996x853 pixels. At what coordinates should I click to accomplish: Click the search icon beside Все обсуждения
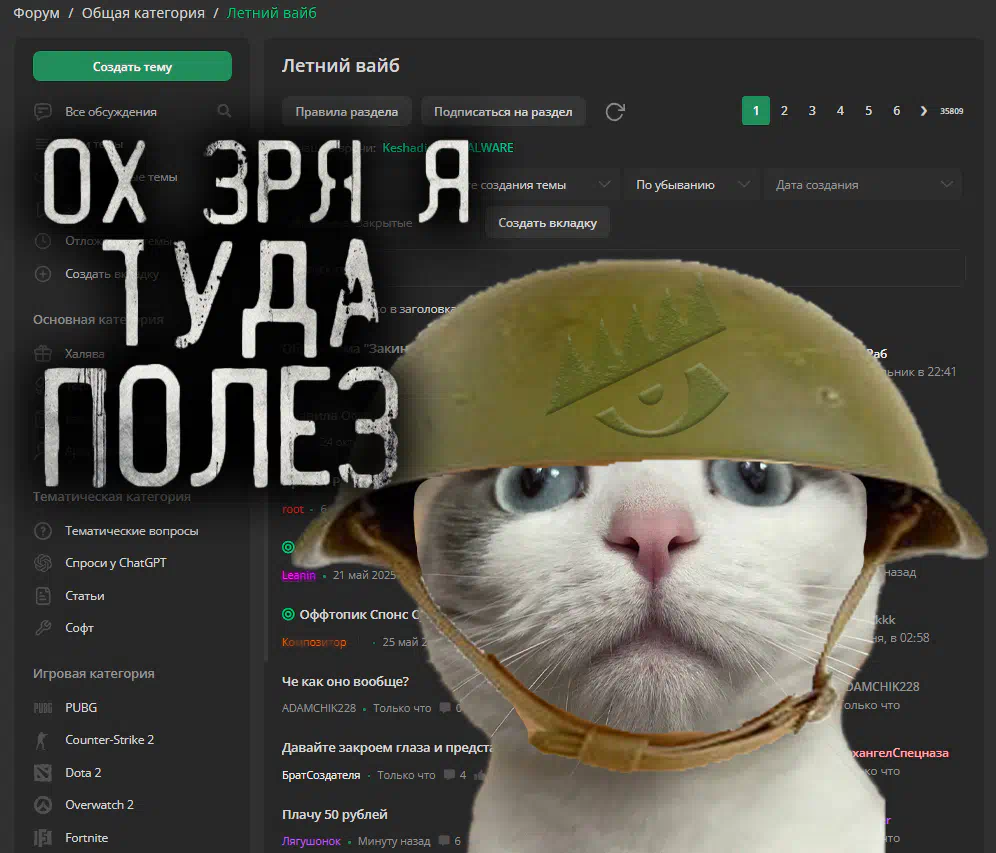pos(224,111)
